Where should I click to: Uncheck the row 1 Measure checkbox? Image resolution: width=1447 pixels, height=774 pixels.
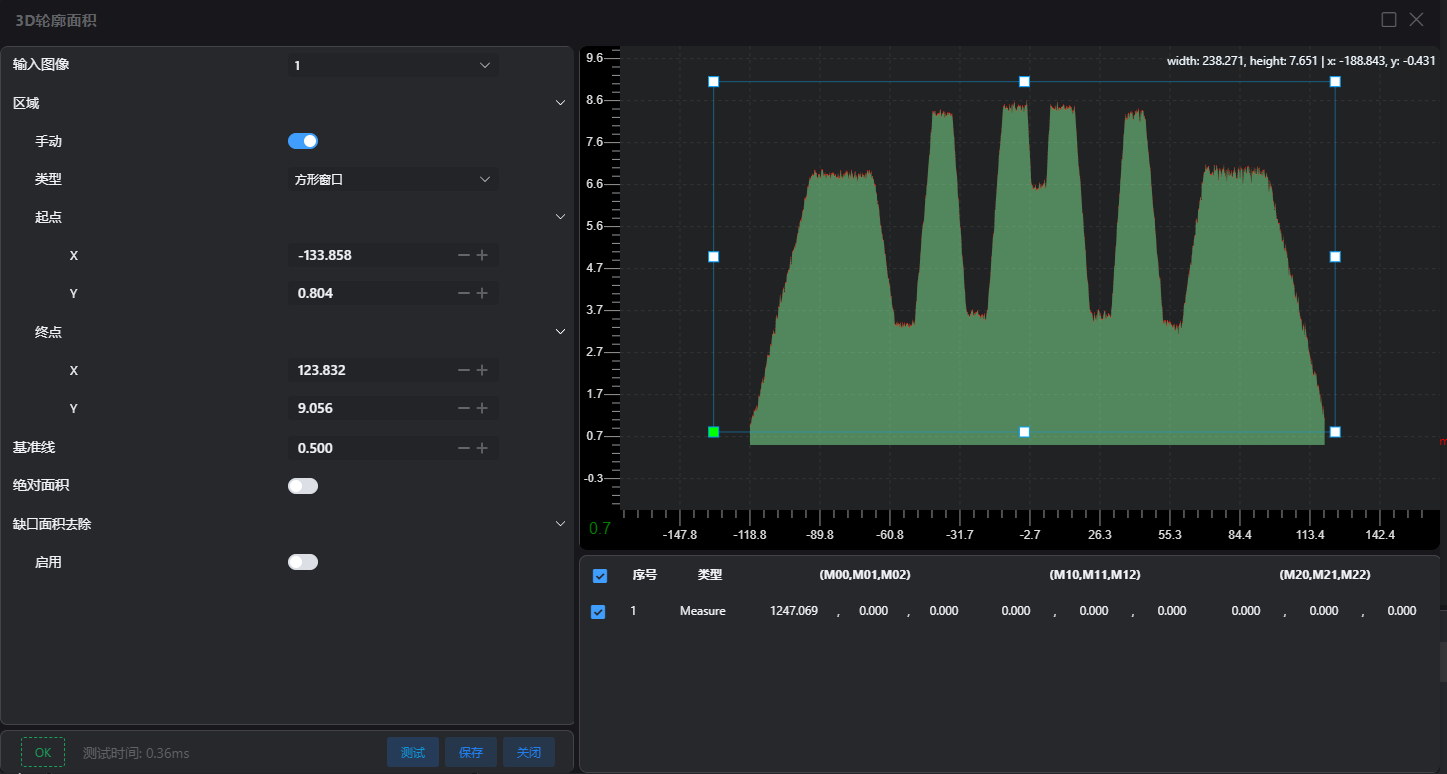click(598, 612)
